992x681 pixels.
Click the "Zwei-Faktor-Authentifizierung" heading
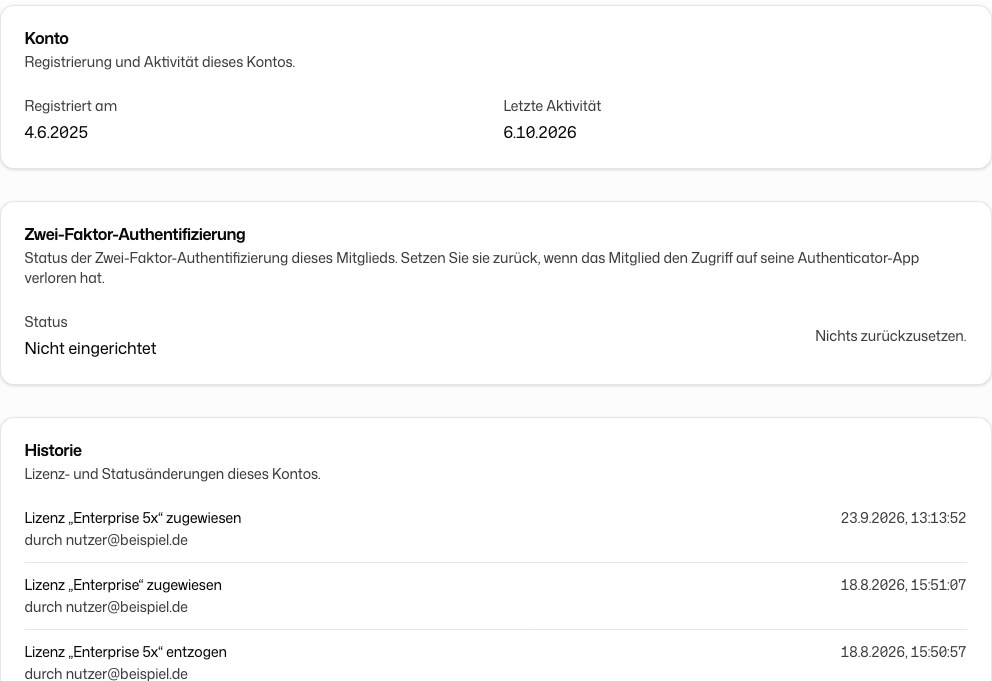click(135, 234)
